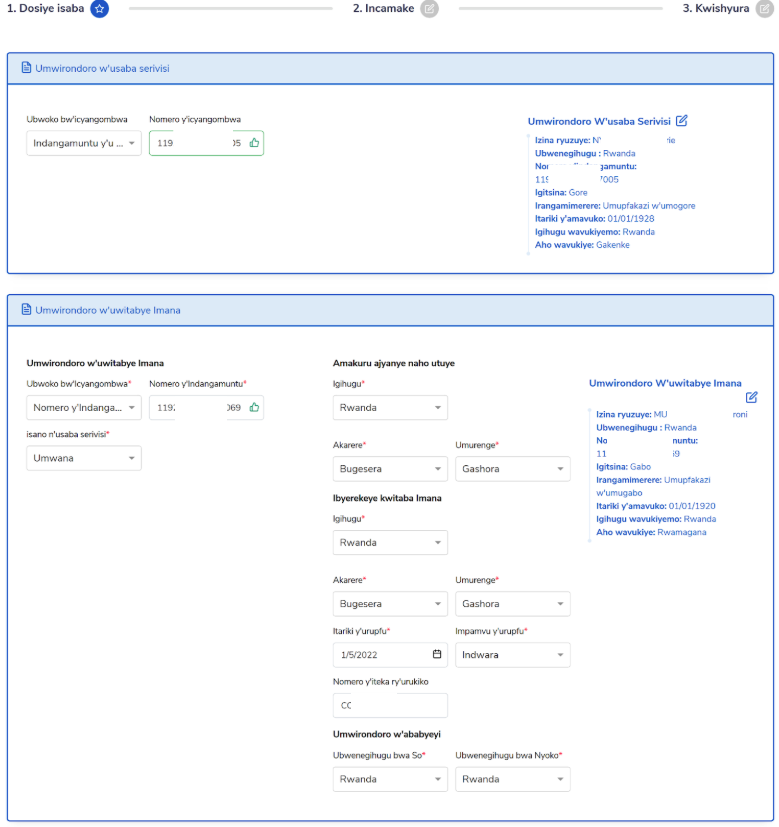Click Umwirondoro w'usaba serivisi section header text

pos(102,68)
